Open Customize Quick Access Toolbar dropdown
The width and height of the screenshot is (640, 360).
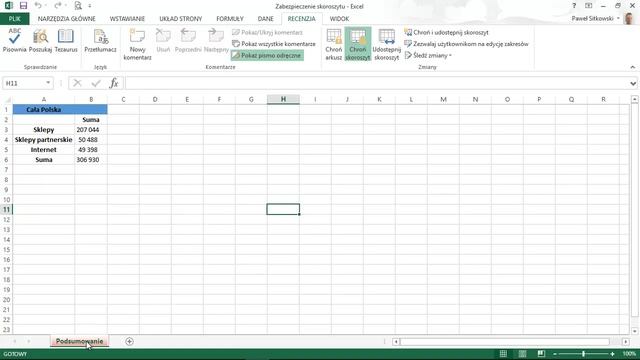pos(90,6)
